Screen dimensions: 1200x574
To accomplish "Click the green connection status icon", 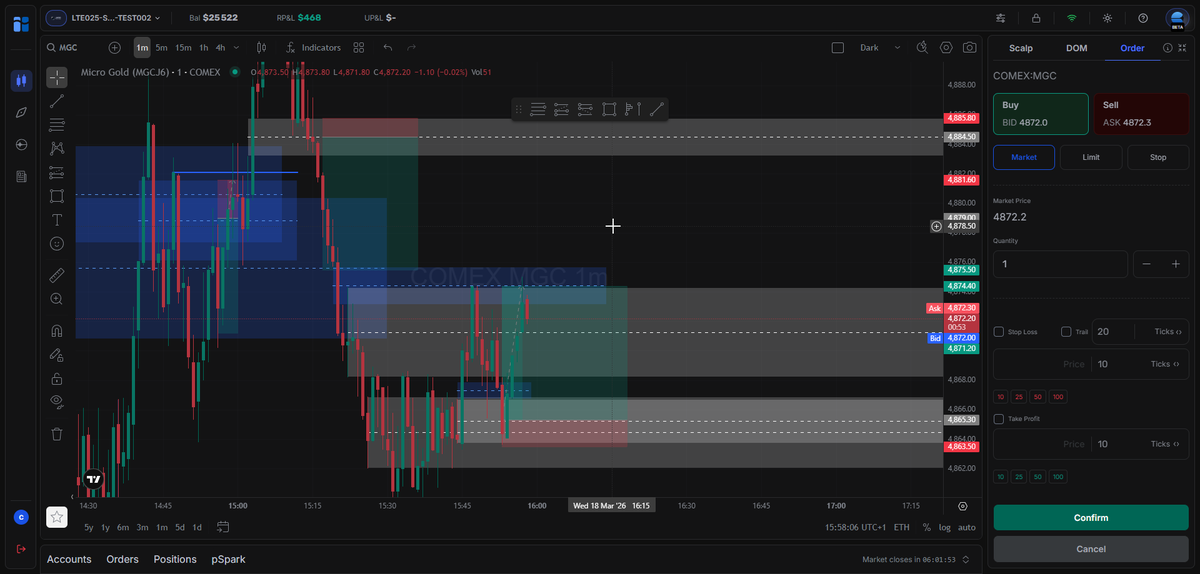I will tap(1072, 18).
